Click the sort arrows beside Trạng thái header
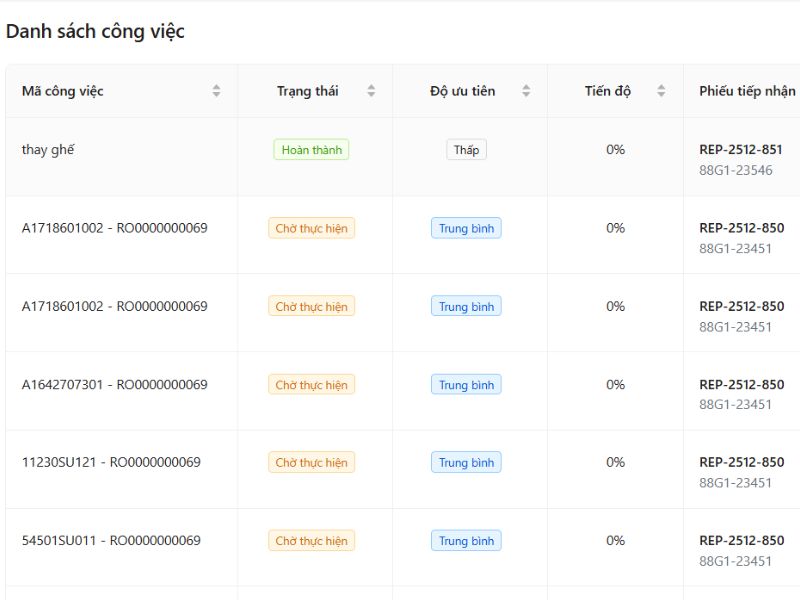 [x=371, y=91]
